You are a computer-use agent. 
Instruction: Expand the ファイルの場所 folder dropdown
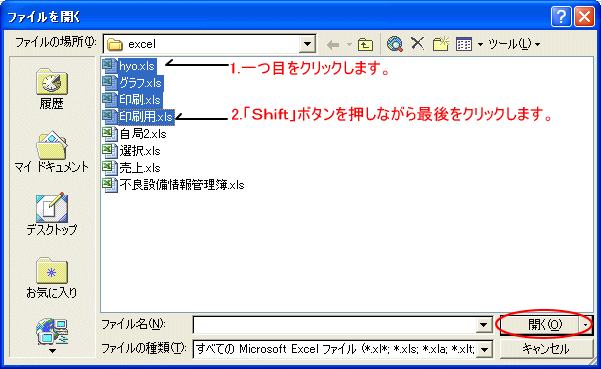pyautogui.click(x=307, y=44)
